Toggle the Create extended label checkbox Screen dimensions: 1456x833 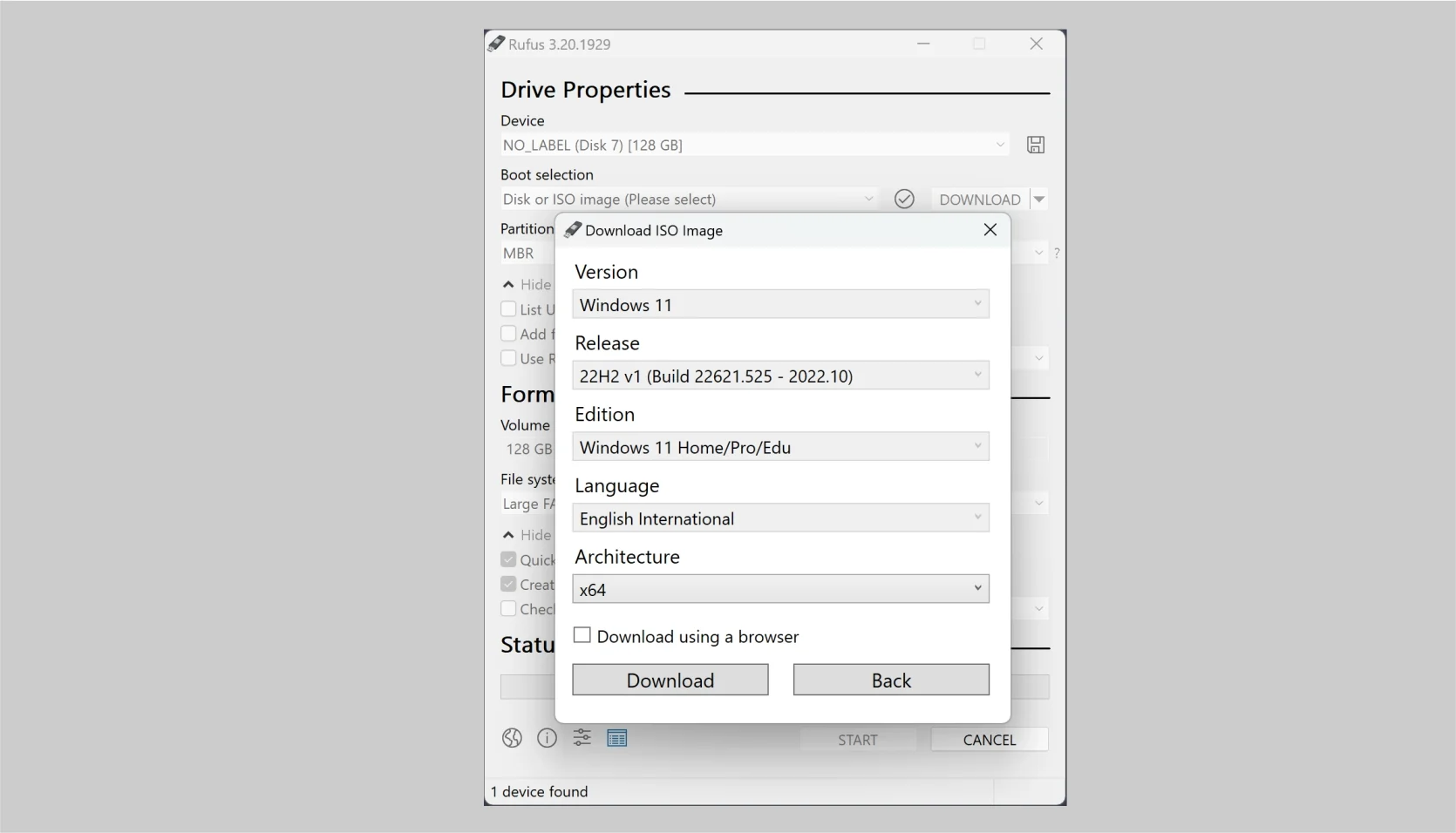[508, 584]
